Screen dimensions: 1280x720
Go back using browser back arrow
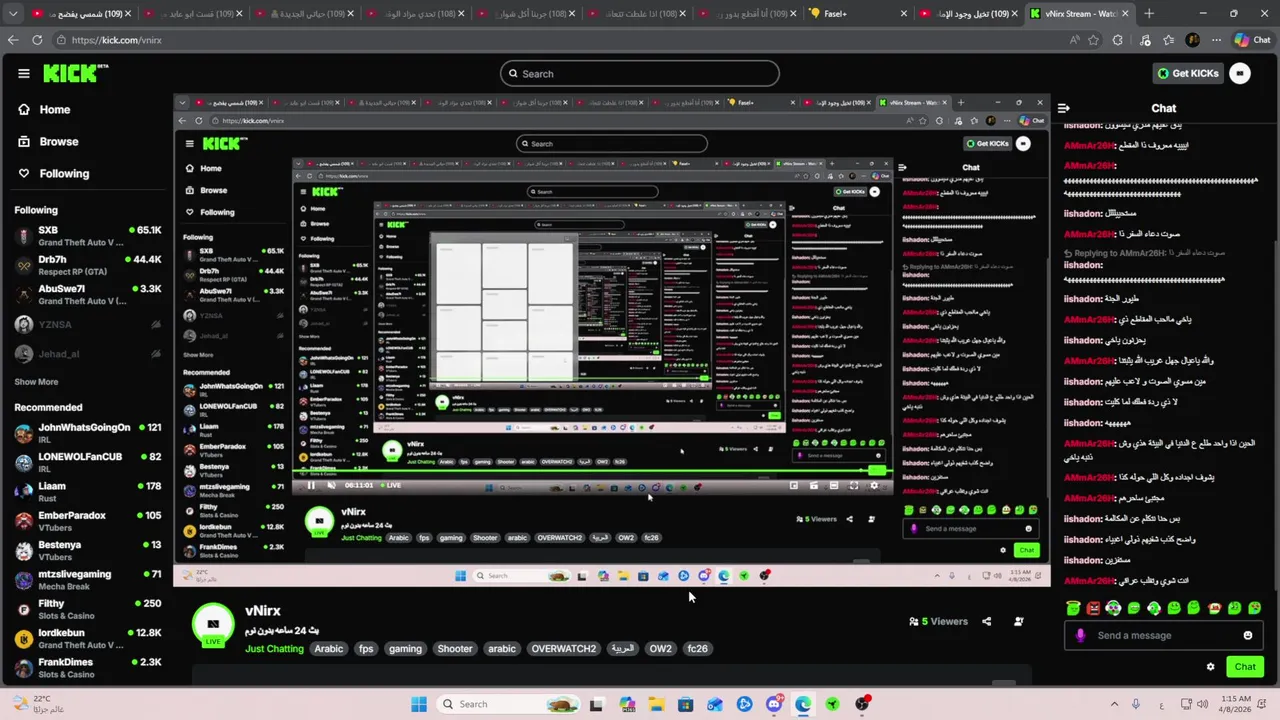pos(13,40)
